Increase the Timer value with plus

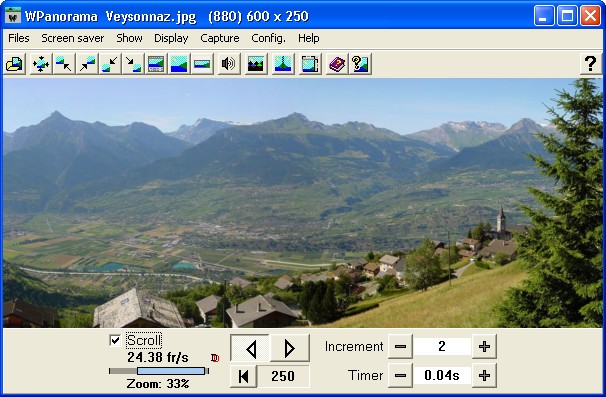[x=484, y=375]
